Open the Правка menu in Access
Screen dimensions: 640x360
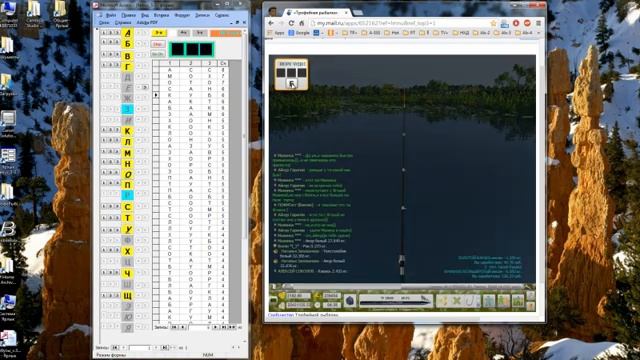(x=129, y=15)
